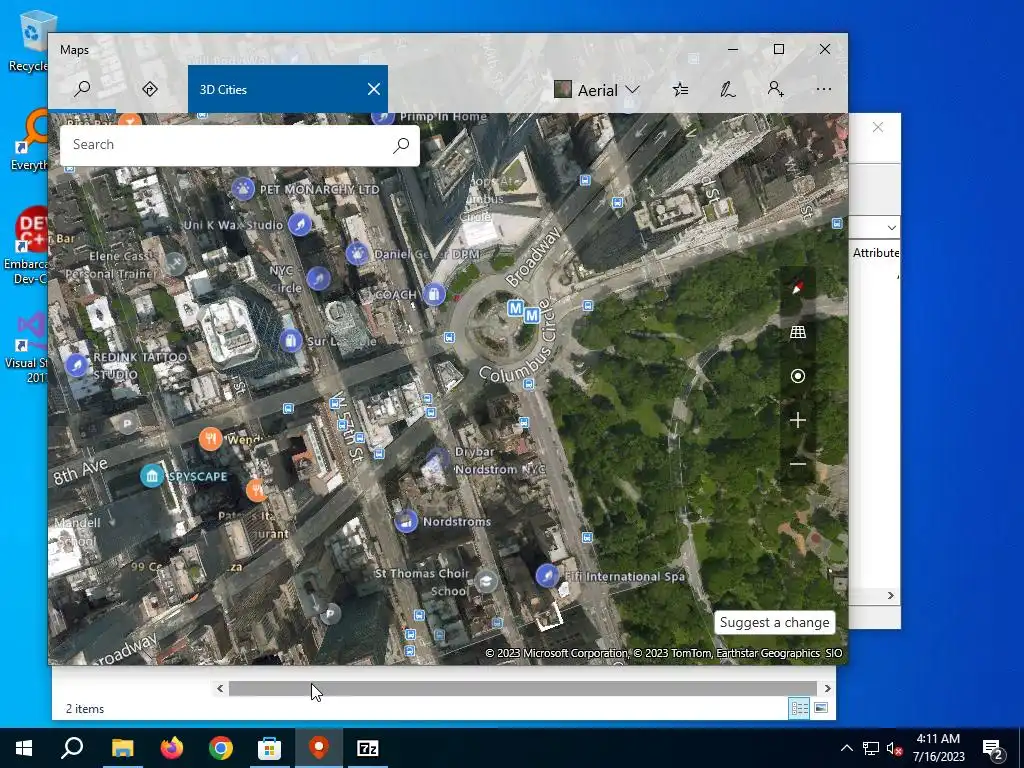Select the Wendy's restaurant pin
Screen dimensions: 1024x768
(210, 439)
